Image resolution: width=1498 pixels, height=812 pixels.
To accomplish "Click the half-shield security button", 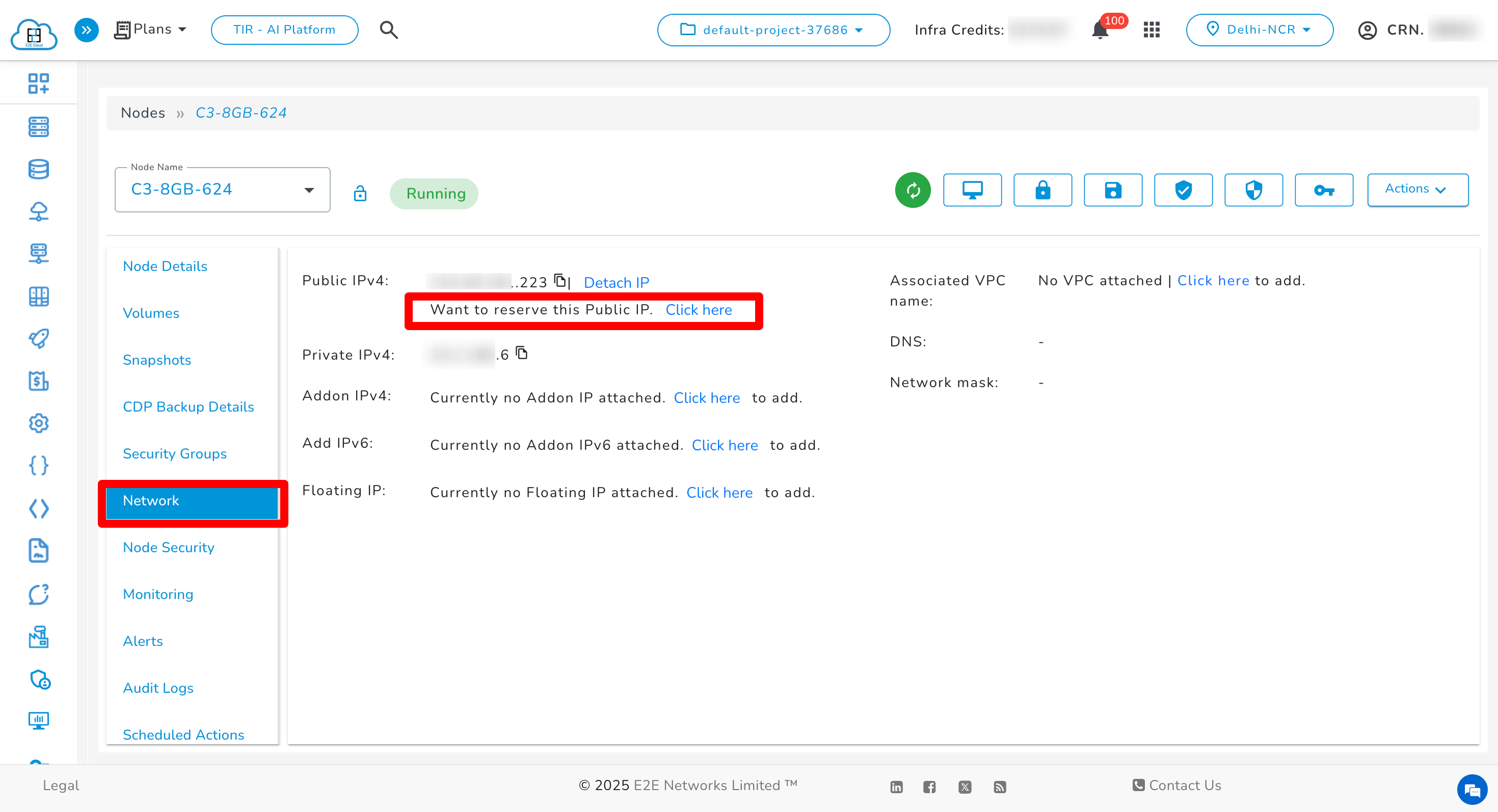I will click(1253, 190).
